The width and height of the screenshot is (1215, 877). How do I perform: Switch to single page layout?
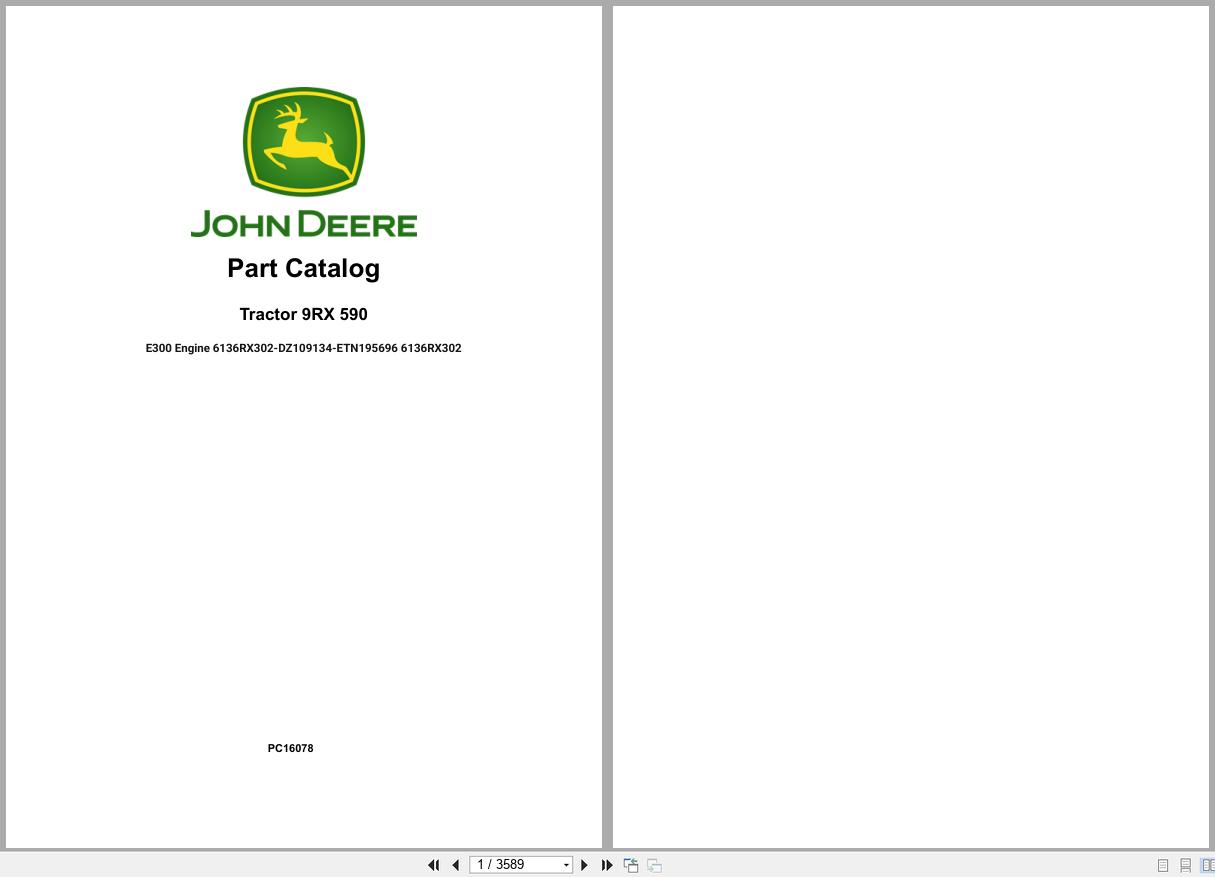coord(1163,865)
